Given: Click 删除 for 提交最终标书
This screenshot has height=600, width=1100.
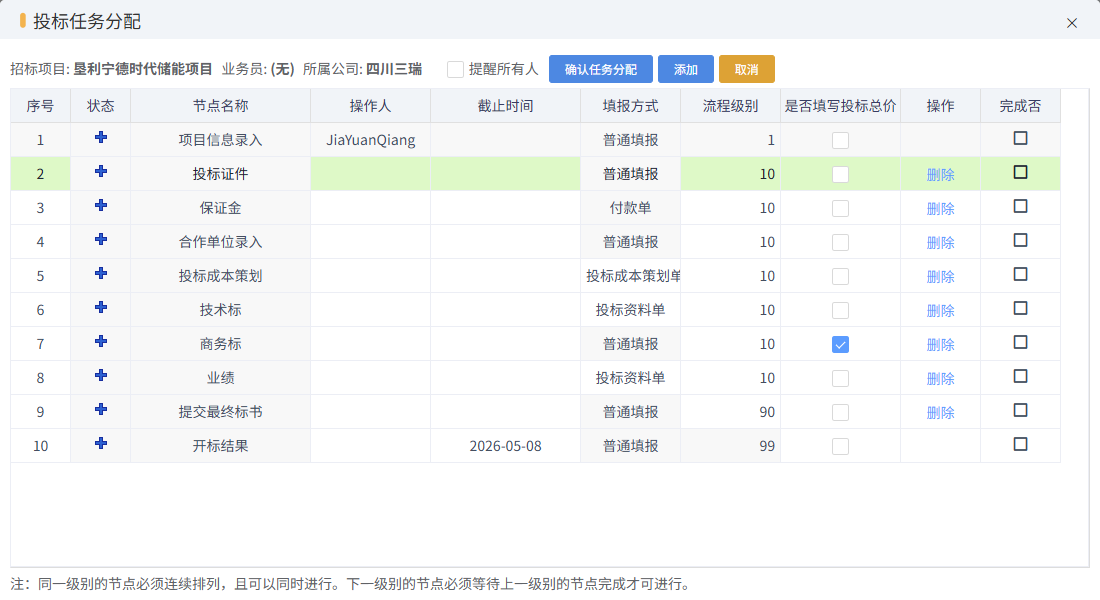Looking at the screenshot, I should tap(940, 413).
